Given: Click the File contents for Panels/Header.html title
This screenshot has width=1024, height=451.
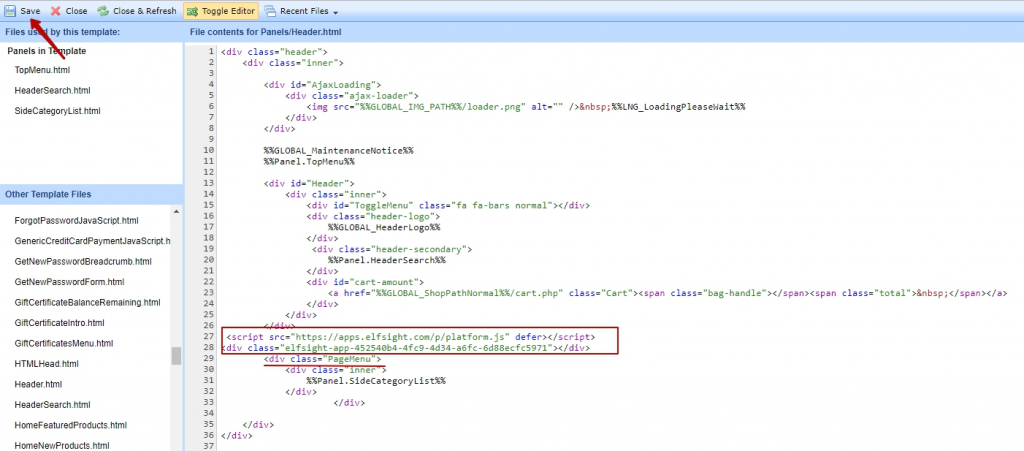Looking at the screenshot, I should 266,32.
